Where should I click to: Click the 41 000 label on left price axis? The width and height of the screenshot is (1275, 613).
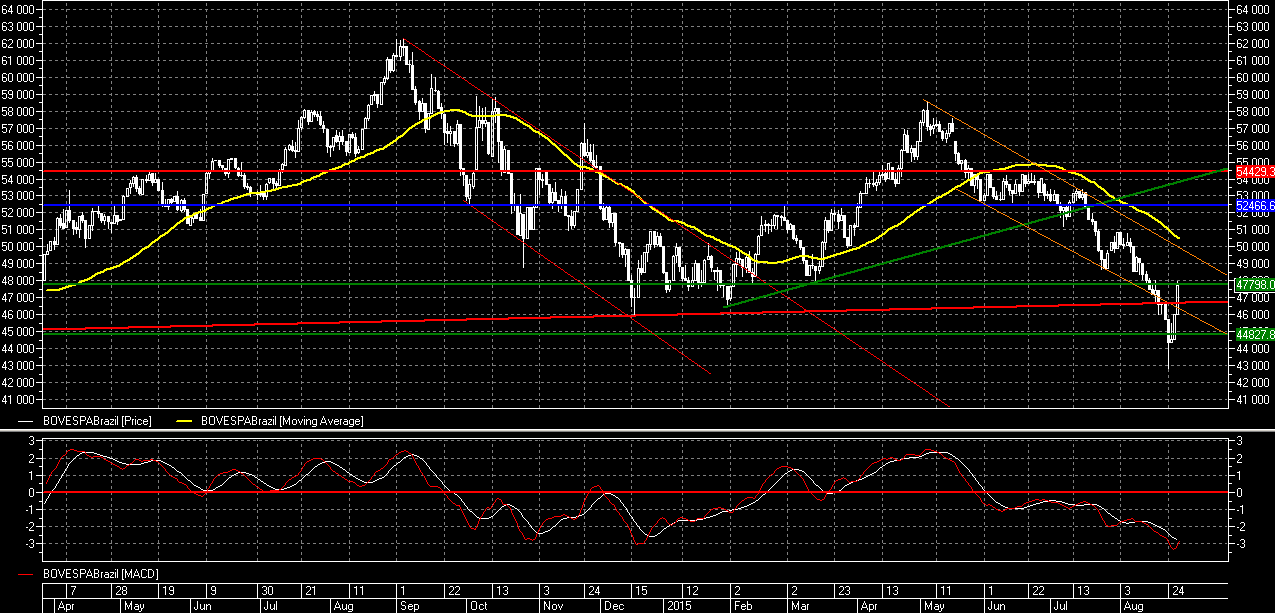coord(21,400)
